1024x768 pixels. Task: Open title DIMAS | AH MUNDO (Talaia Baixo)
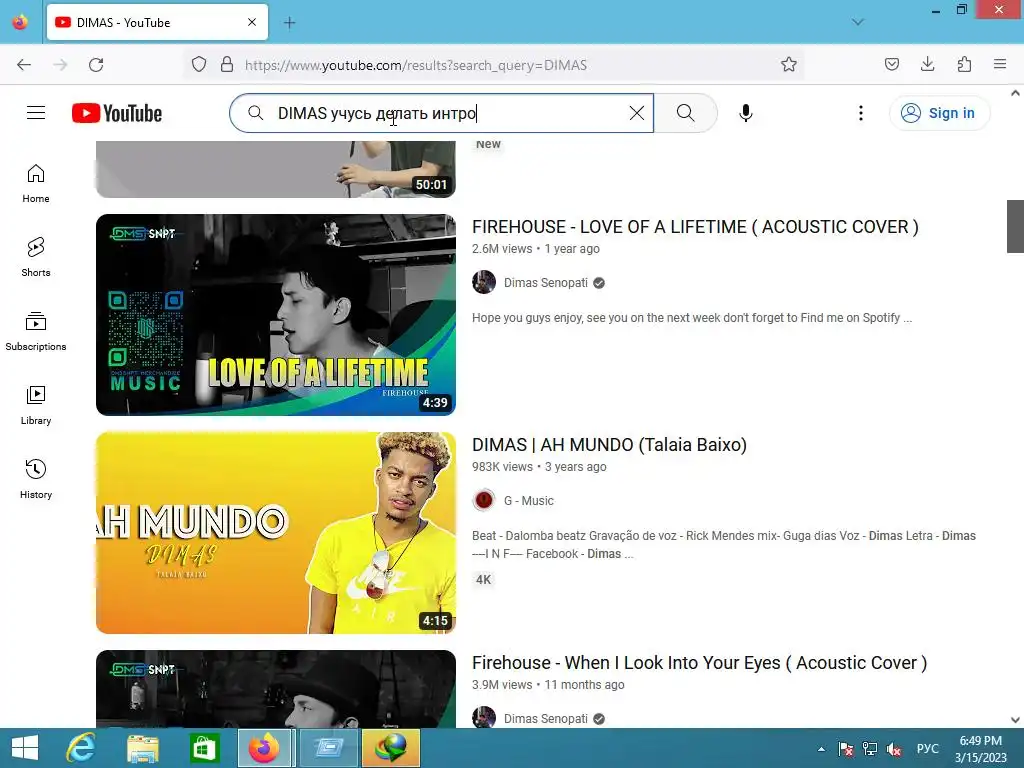click(609, 445)
